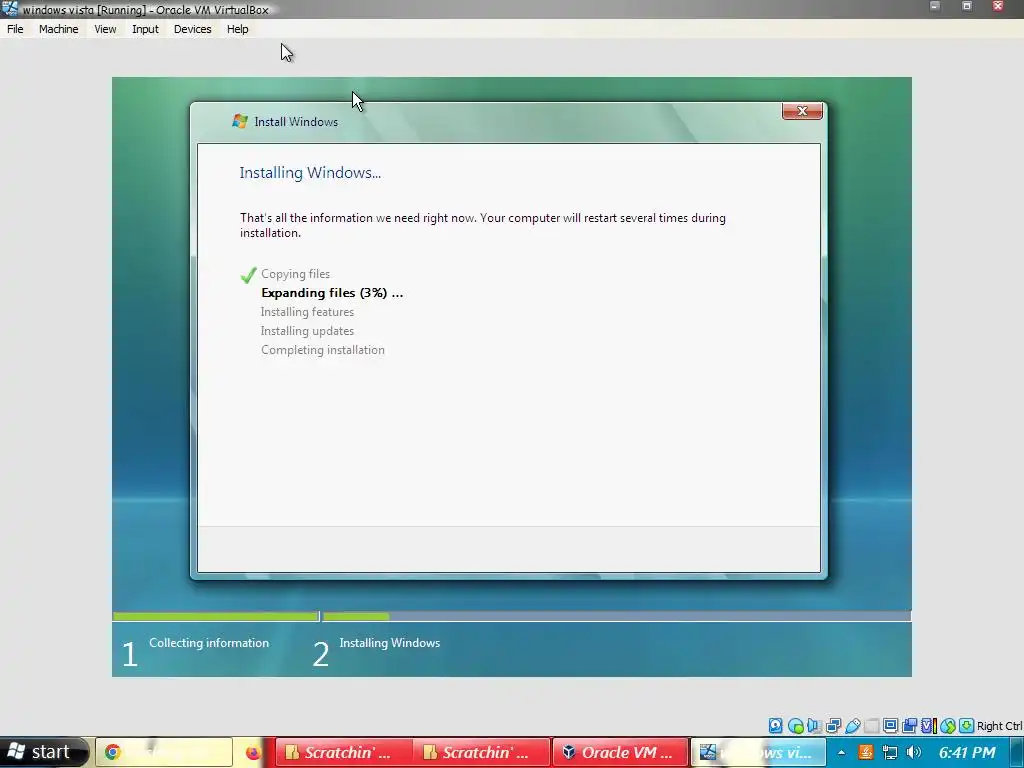Switch to the windows vista VM taskbar button
The height and width of the screenshot is (768, 1024).
[758, 752]
